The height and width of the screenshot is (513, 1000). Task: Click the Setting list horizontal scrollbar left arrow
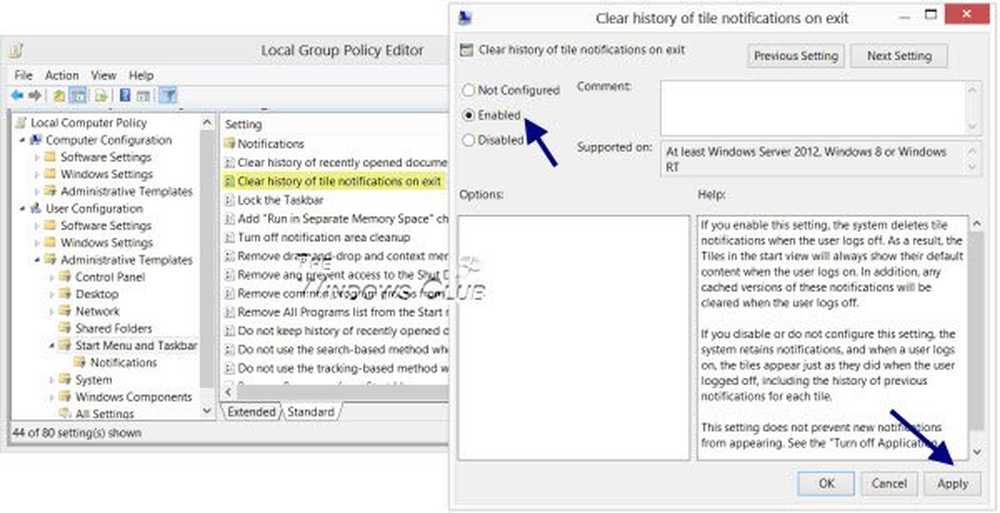pyautogui.click(x=228, y=392)
